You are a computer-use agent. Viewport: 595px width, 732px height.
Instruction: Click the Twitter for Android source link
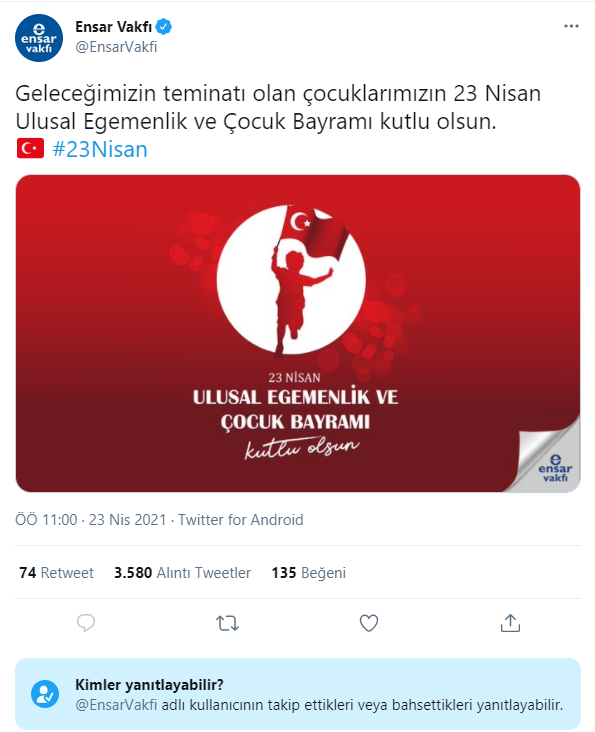241,520
